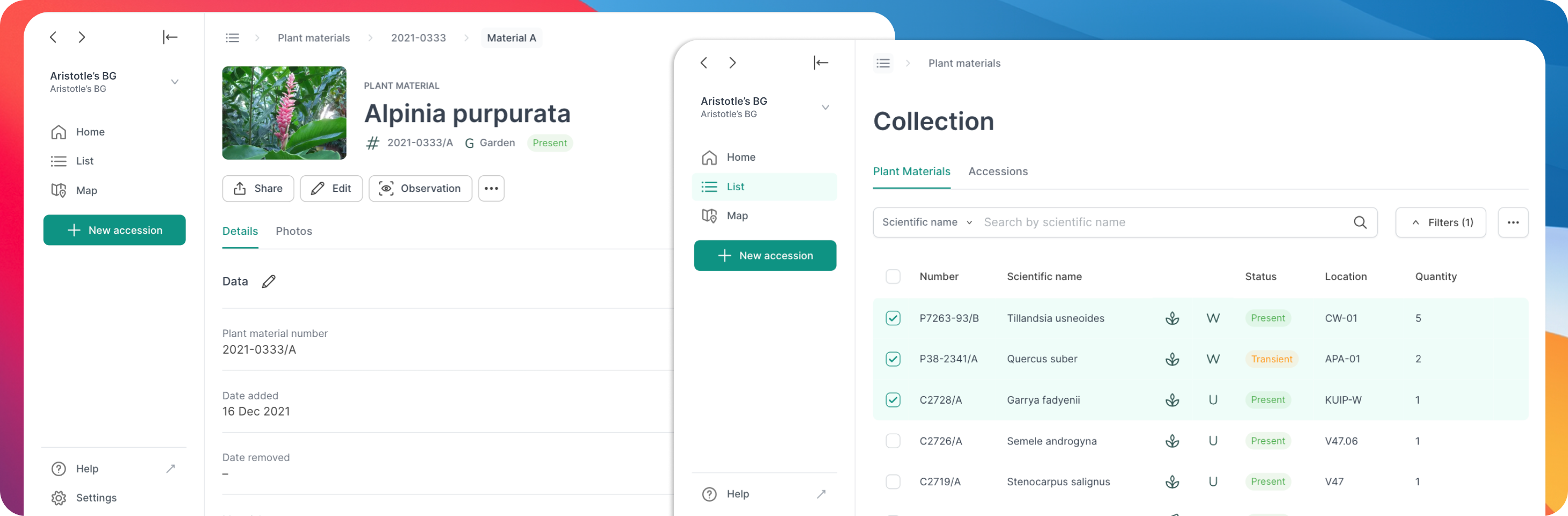The height and width of the screenshot is (516, 1568).
Task: Click plant icon in Stenocarpus salignus row
Action: pos(1172,482)
